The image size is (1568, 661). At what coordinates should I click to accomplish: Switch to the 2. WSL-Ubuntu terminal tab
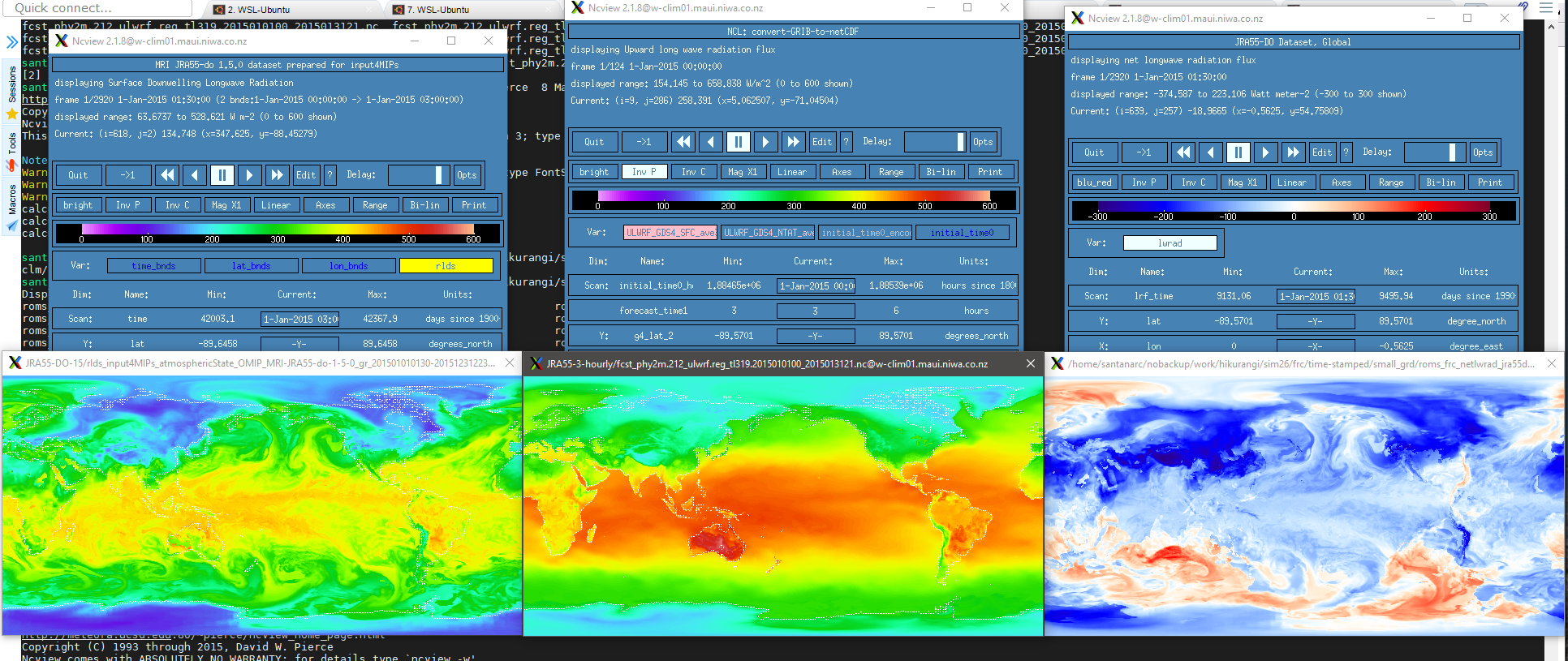coord(258,10)
